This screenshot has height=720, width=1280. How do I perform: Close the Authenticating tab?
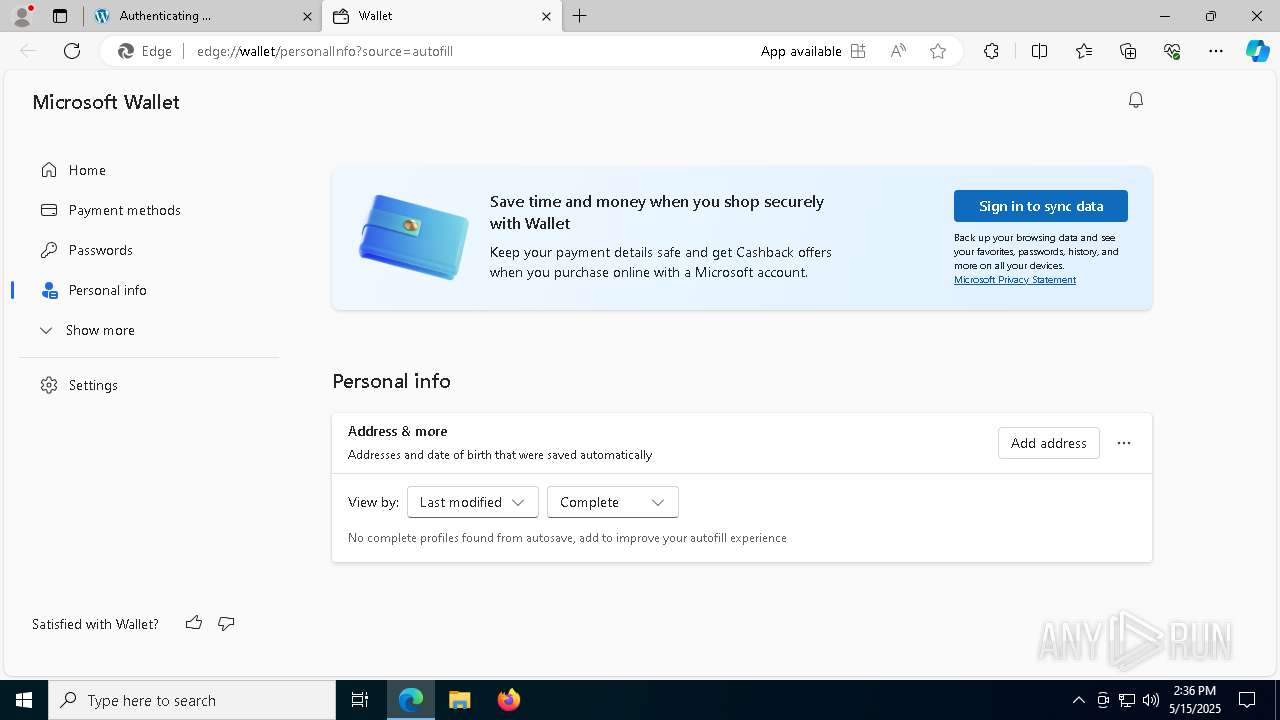(307, 16)
